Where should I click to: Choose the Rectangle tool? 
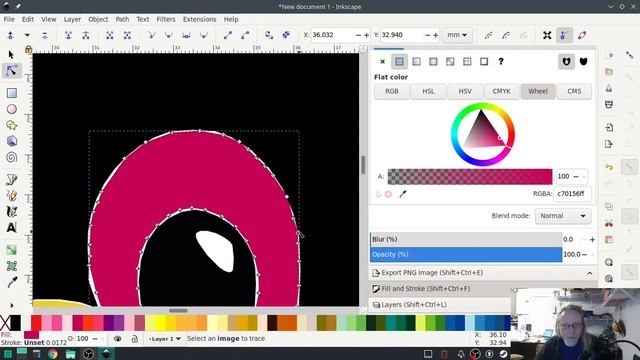click(x=12, y=93)
